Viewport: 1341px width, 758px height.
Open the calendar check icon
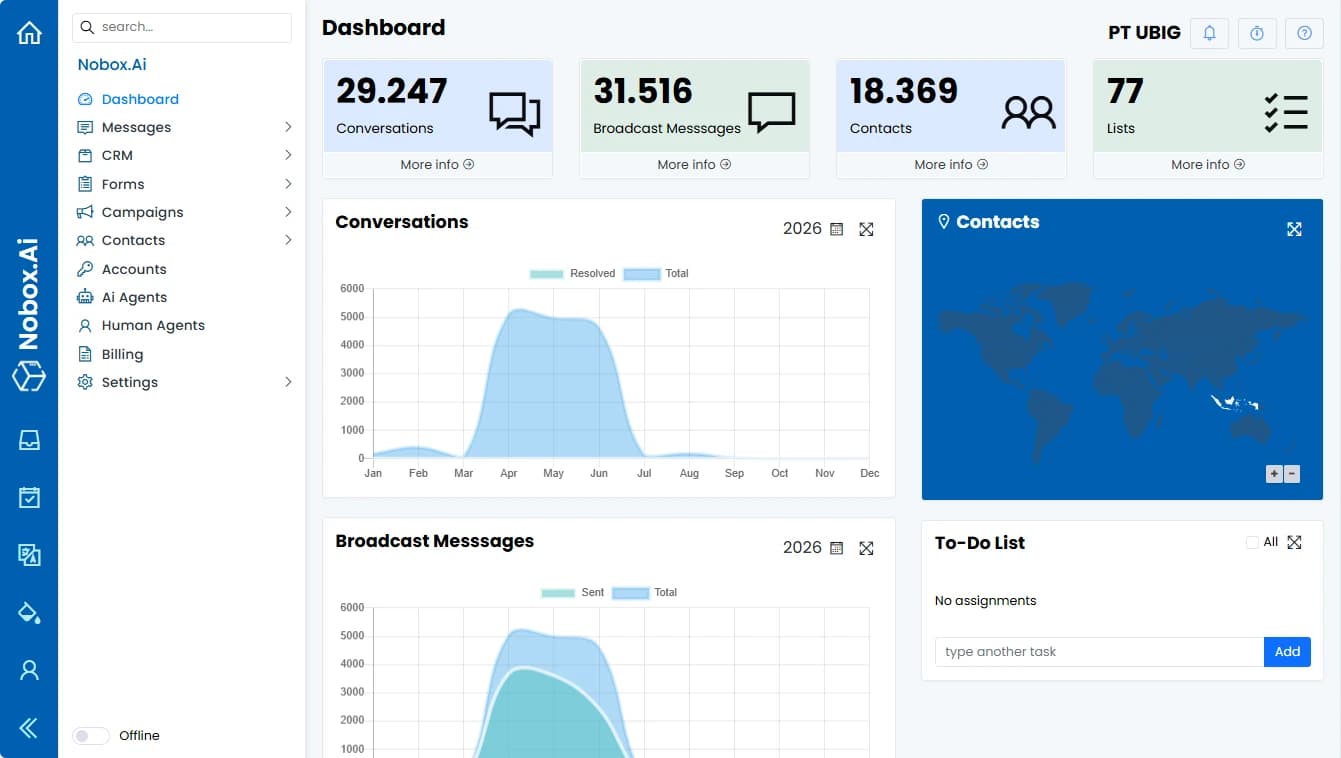point(29,497)
